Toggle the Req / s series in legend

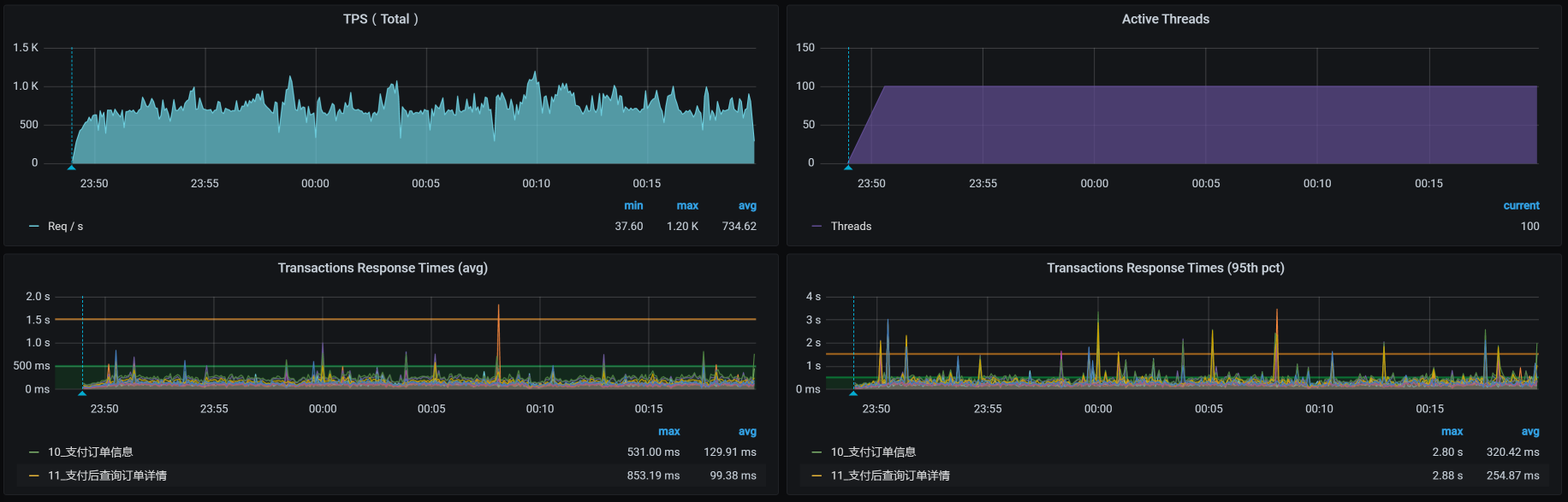(x=65, y=227)
